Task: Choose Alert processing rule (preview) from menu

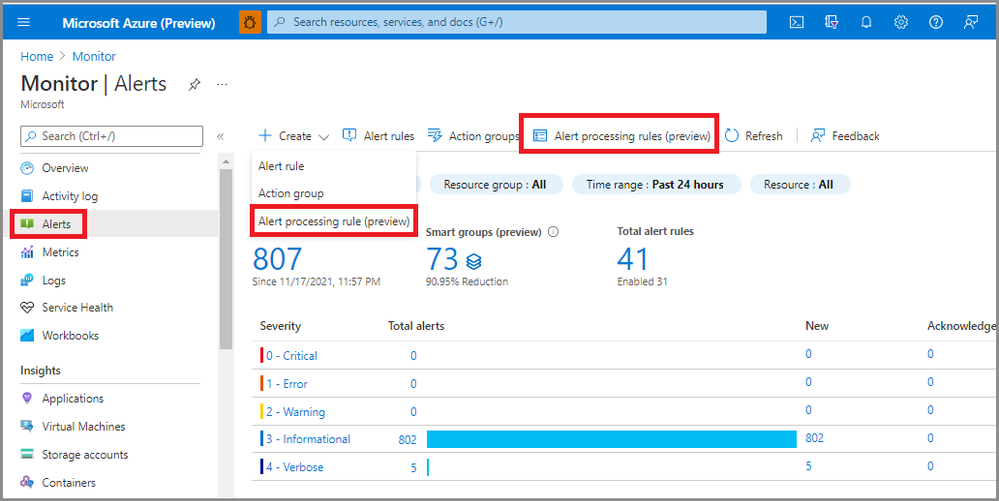Action: [x=334, y=221]
